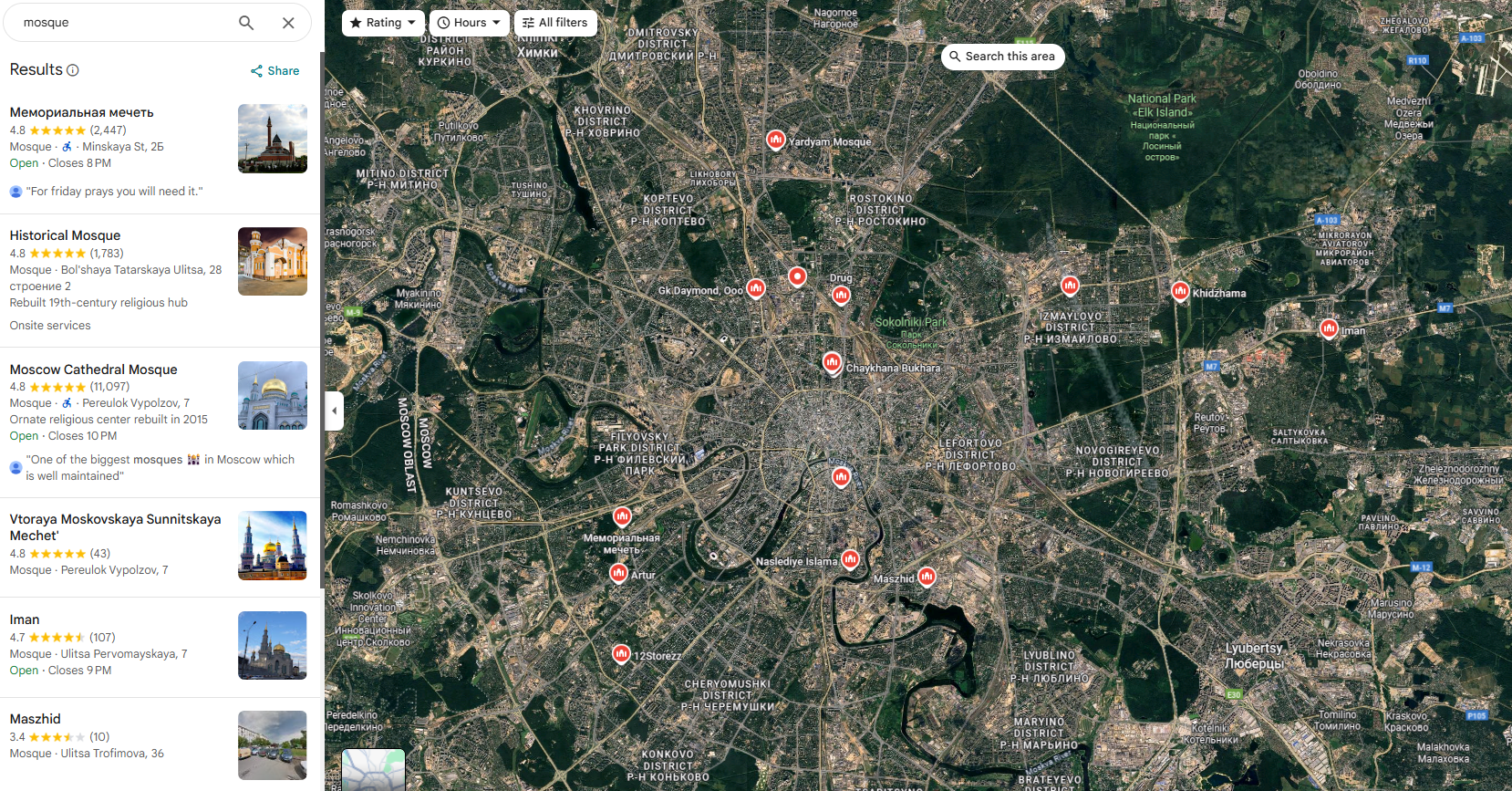Click the pin south of Kremlin center

841,477
